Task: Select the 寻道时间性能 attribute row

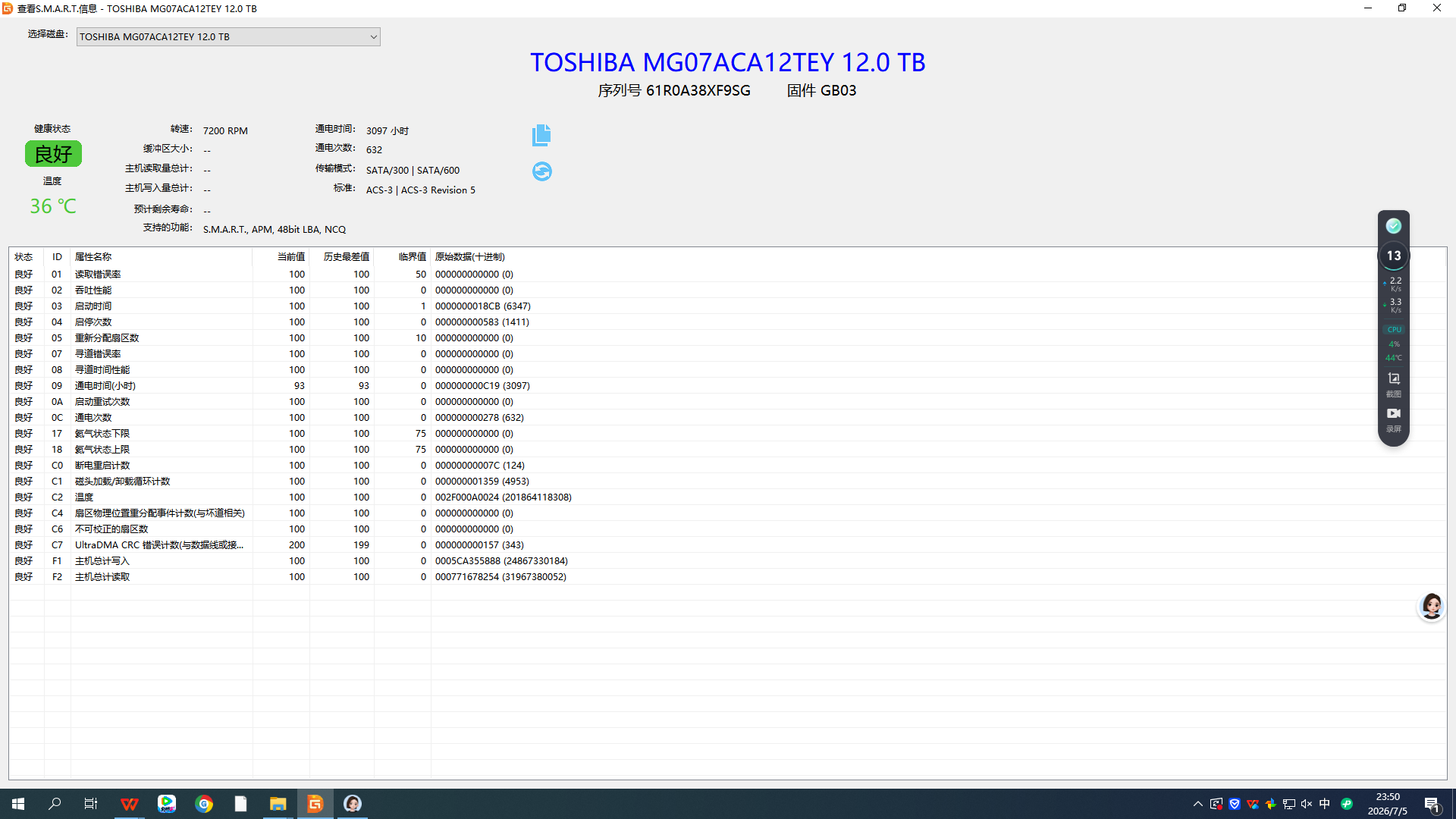Action: 728,370
